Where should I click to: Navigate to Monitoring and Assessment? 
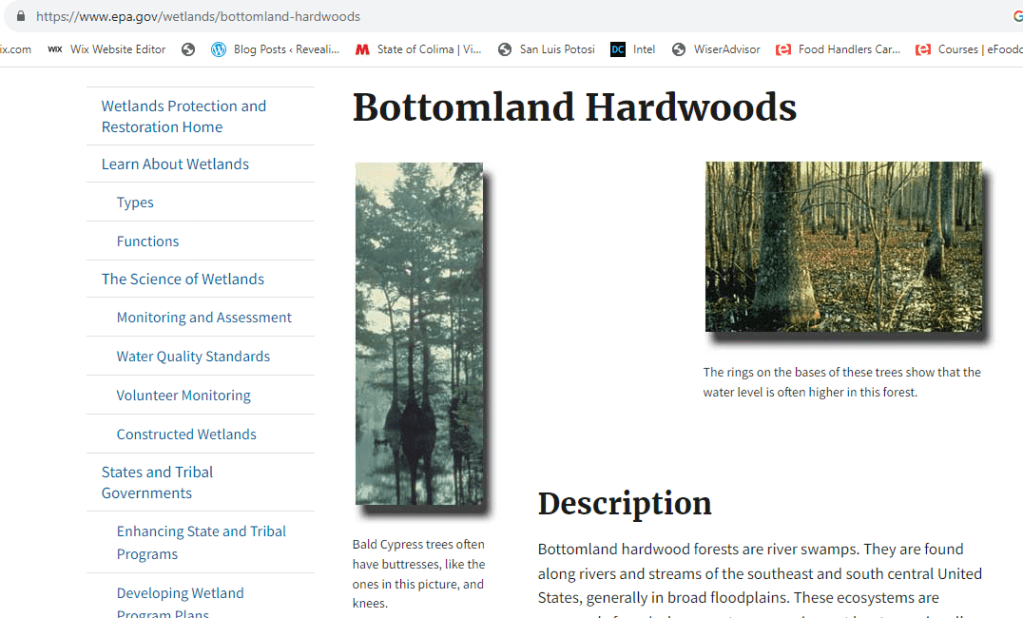pyautogui.click(x=204, y=318)
